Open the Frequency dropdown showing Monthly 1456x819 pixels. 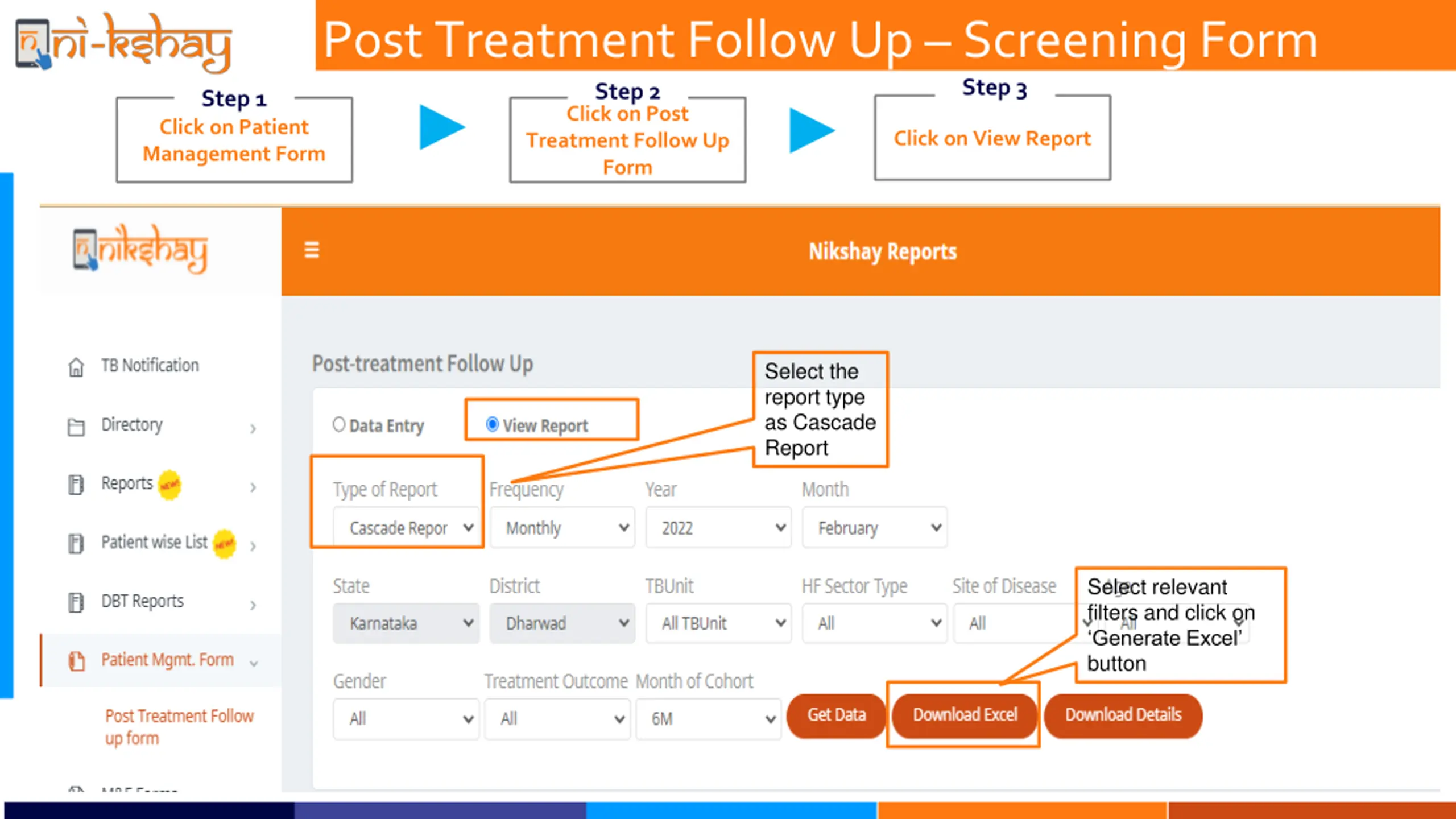pos(562,527)
